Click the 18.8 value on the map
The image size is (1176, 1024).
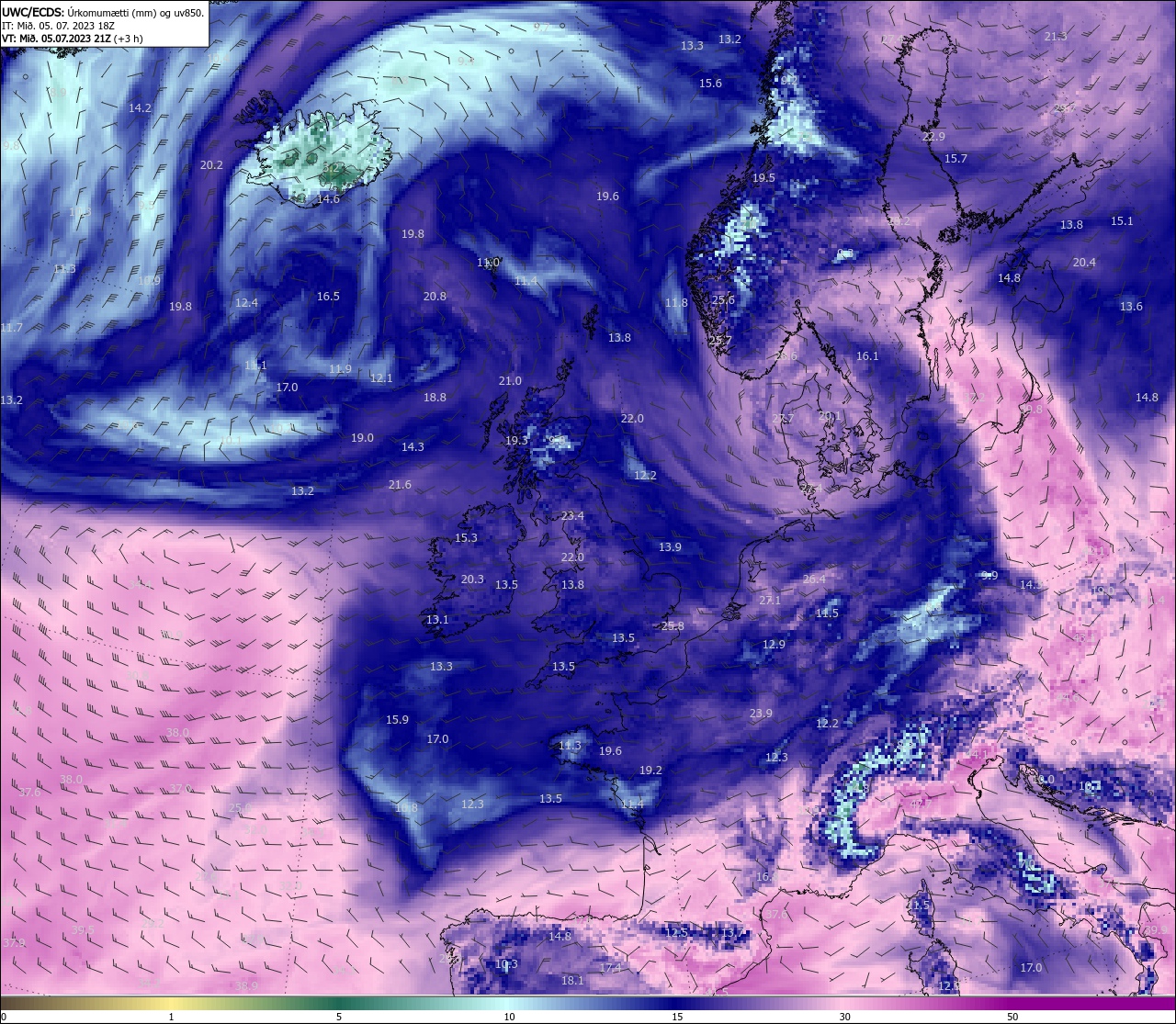435,398
